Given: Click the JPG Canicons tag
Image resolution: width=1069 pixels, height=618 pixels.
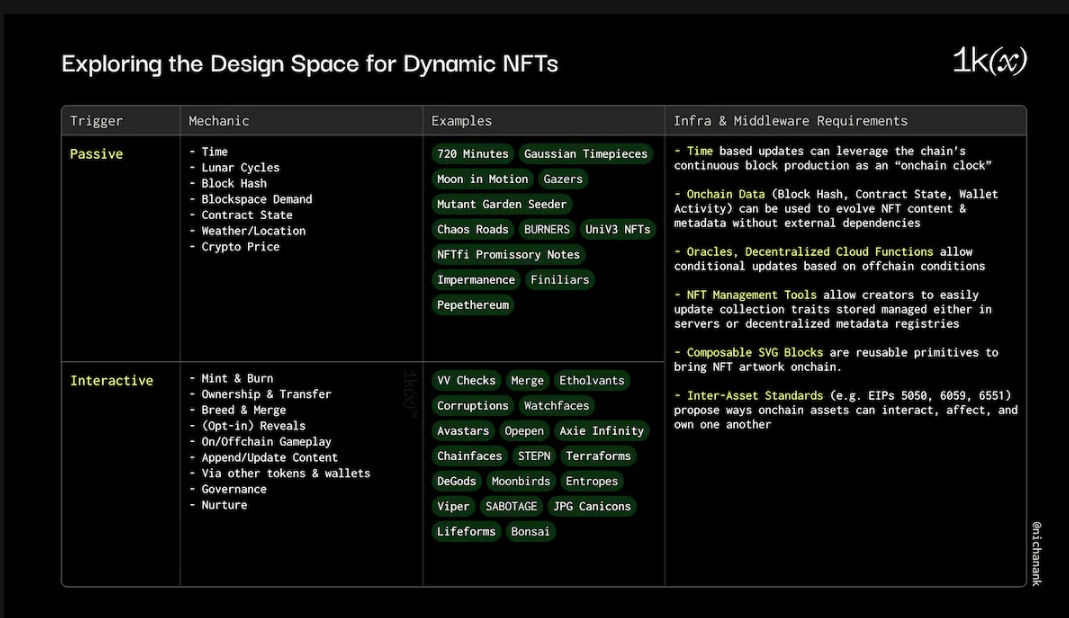Looking at the screenshot, I should point(592,507).
